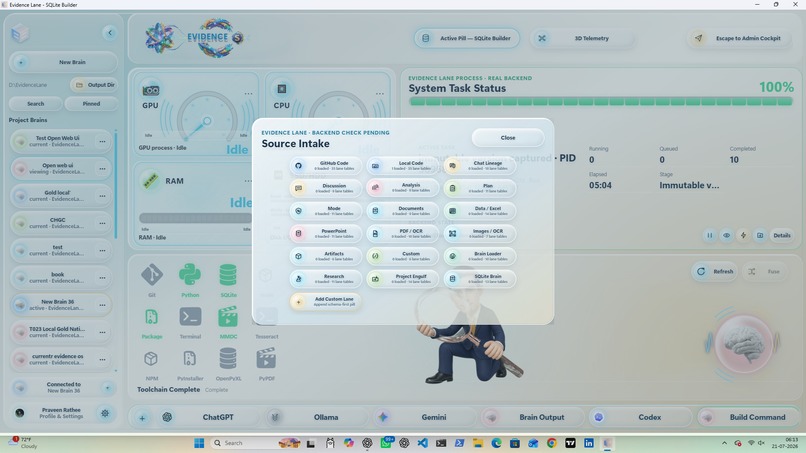Viewport: 806px width, 453px height.
Task: Click the SQLite toolchain icon
Action: click(x=228, y=275)
